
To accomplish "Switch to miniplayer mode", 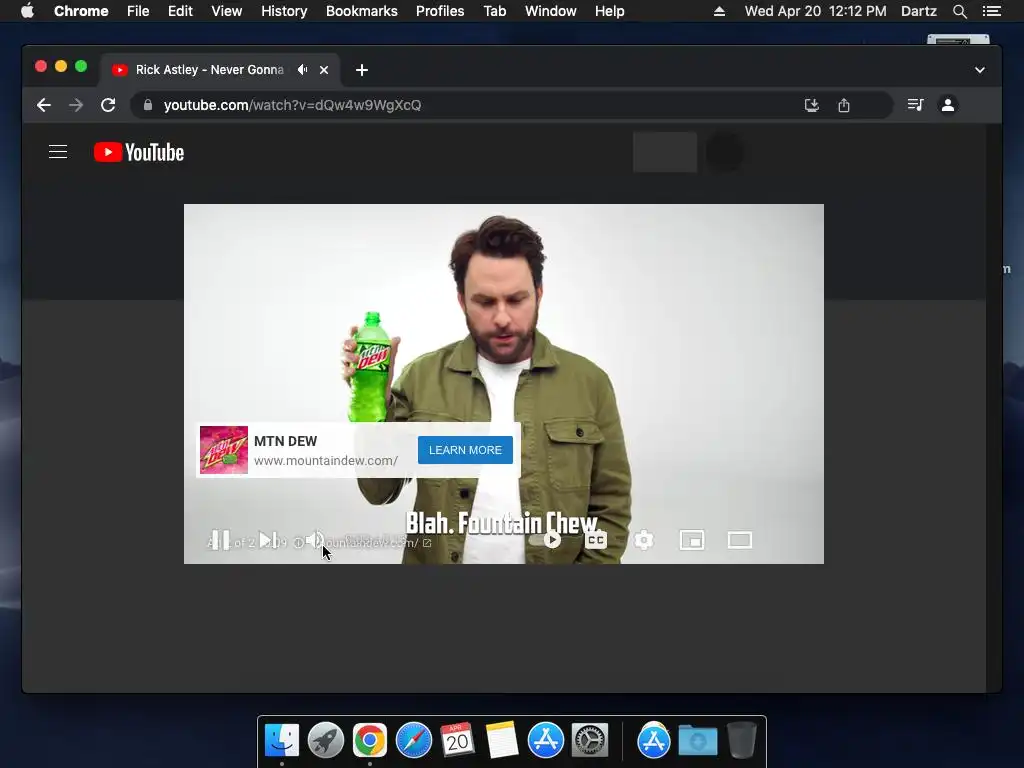I will pyautogui.click(x=692, y=540).
